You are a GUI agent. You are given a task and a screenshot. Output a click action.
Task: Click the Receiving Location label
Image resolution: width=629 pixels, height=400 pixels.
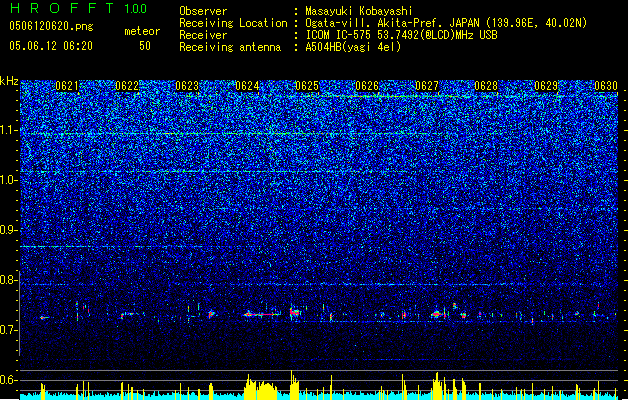pos(233,23)
